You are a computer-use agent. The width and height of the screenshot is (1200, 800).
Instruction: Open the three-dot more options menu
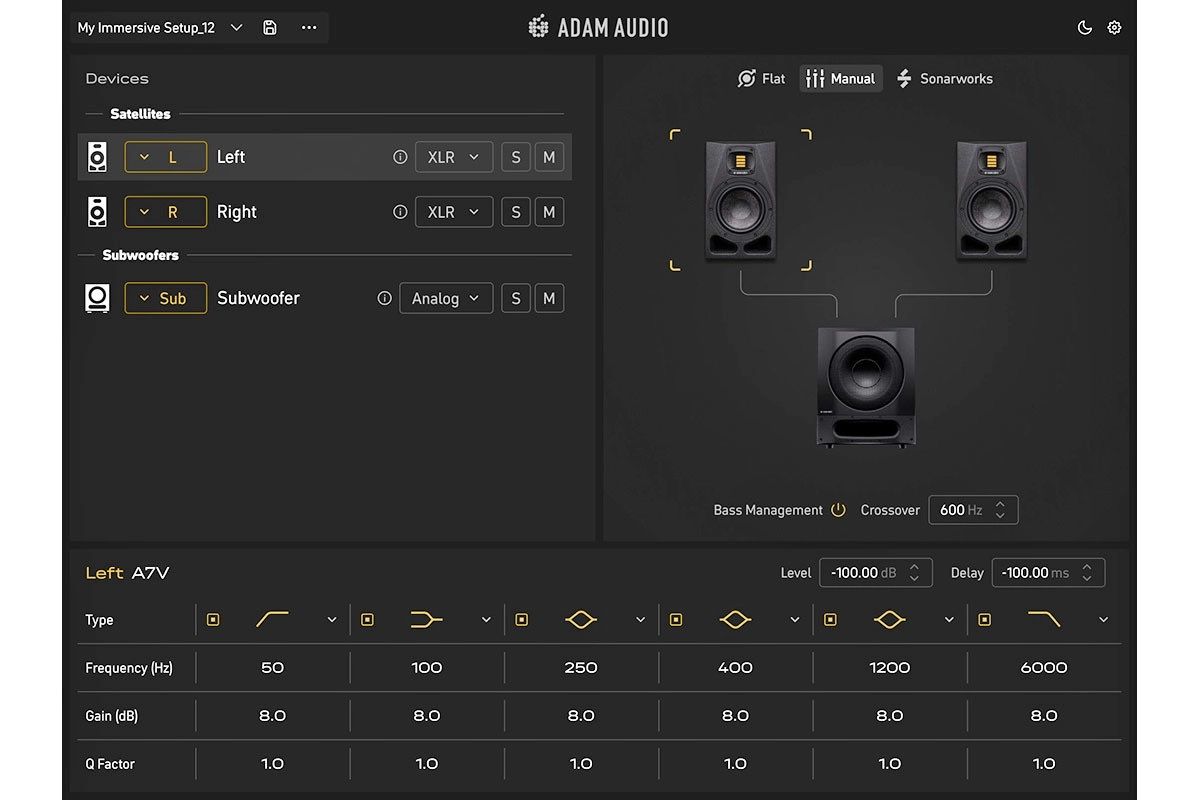[x=309, y=28]
